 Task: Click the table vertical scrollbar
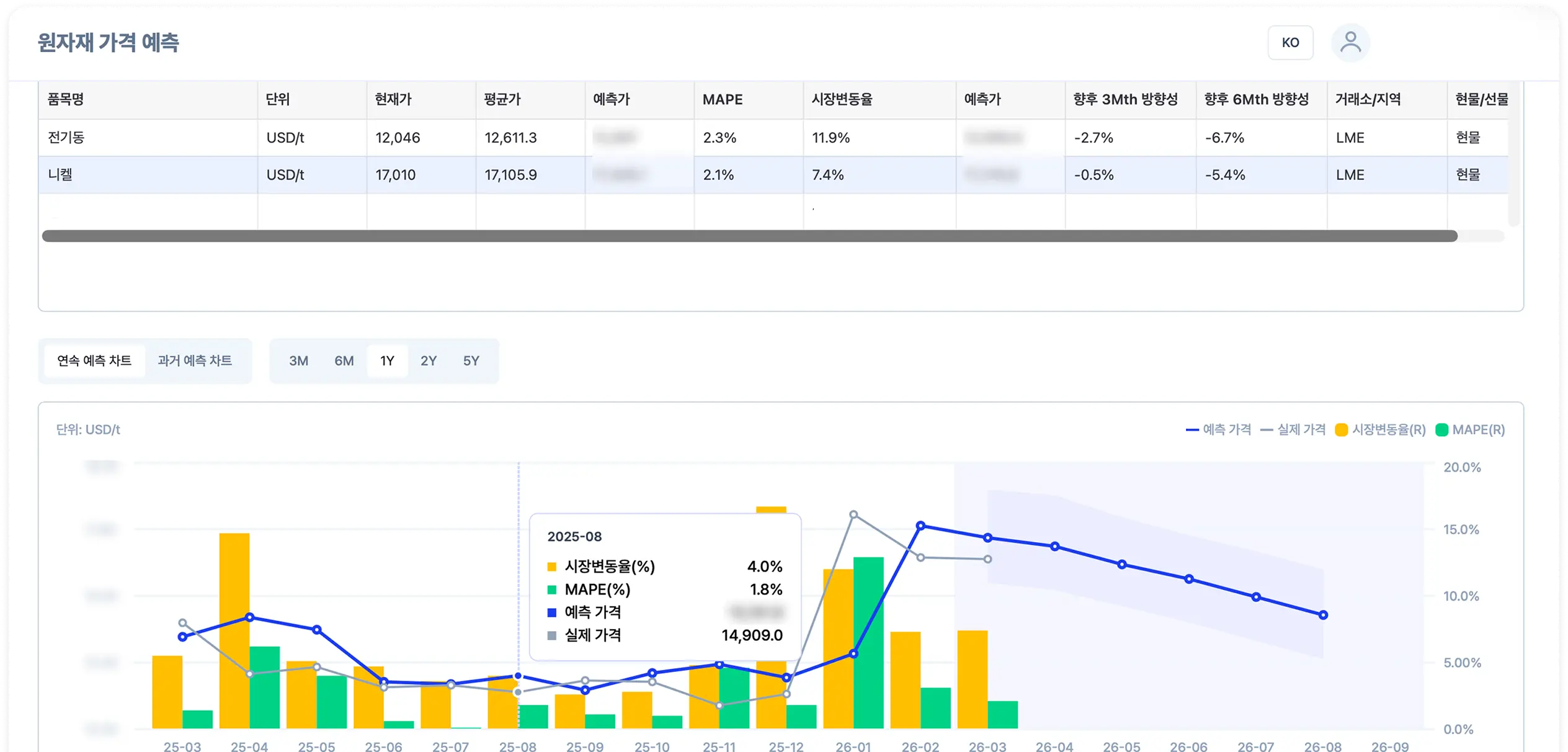tap(1514, 153)
